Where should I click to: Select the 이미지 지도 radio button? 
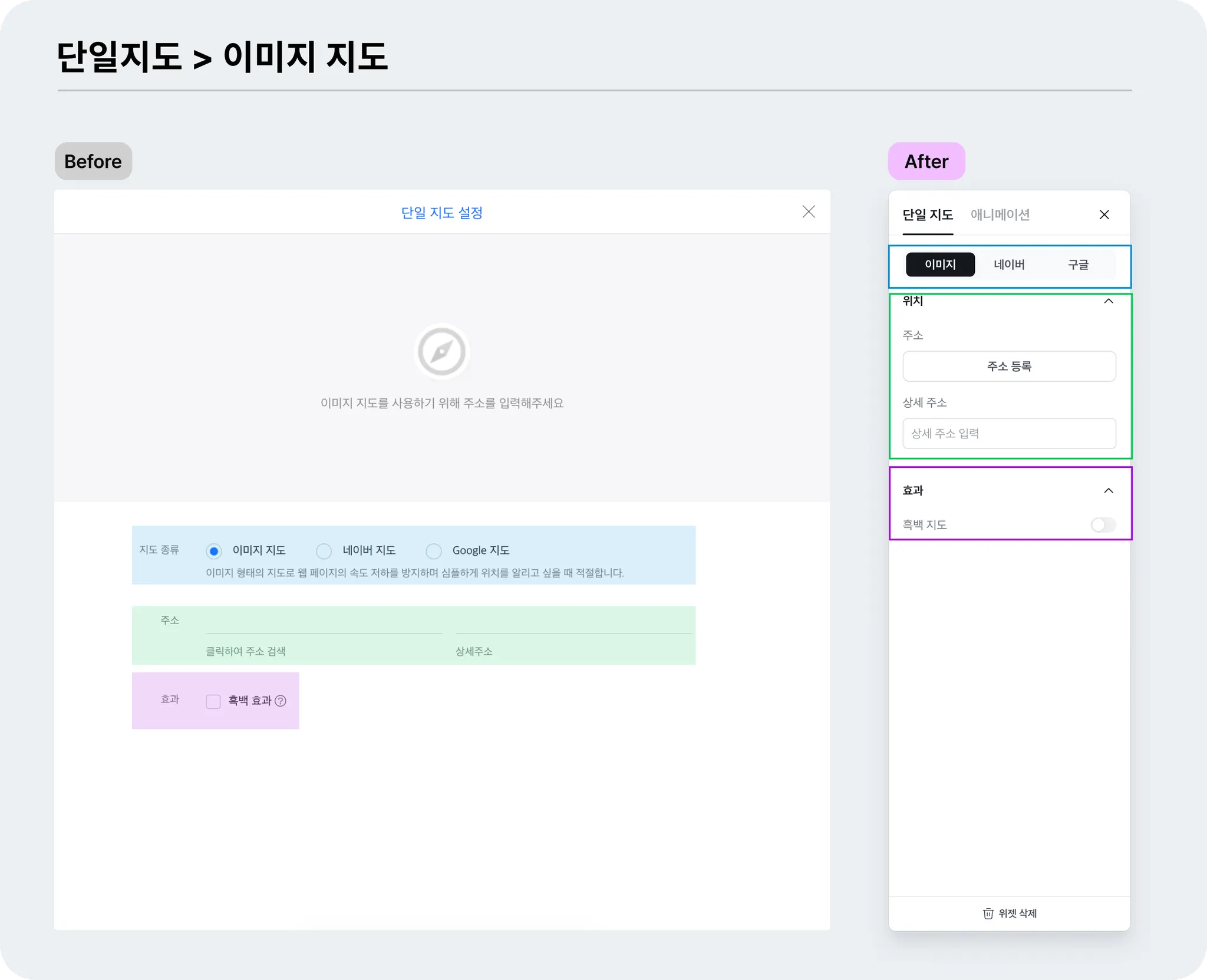tap(214, 551)
